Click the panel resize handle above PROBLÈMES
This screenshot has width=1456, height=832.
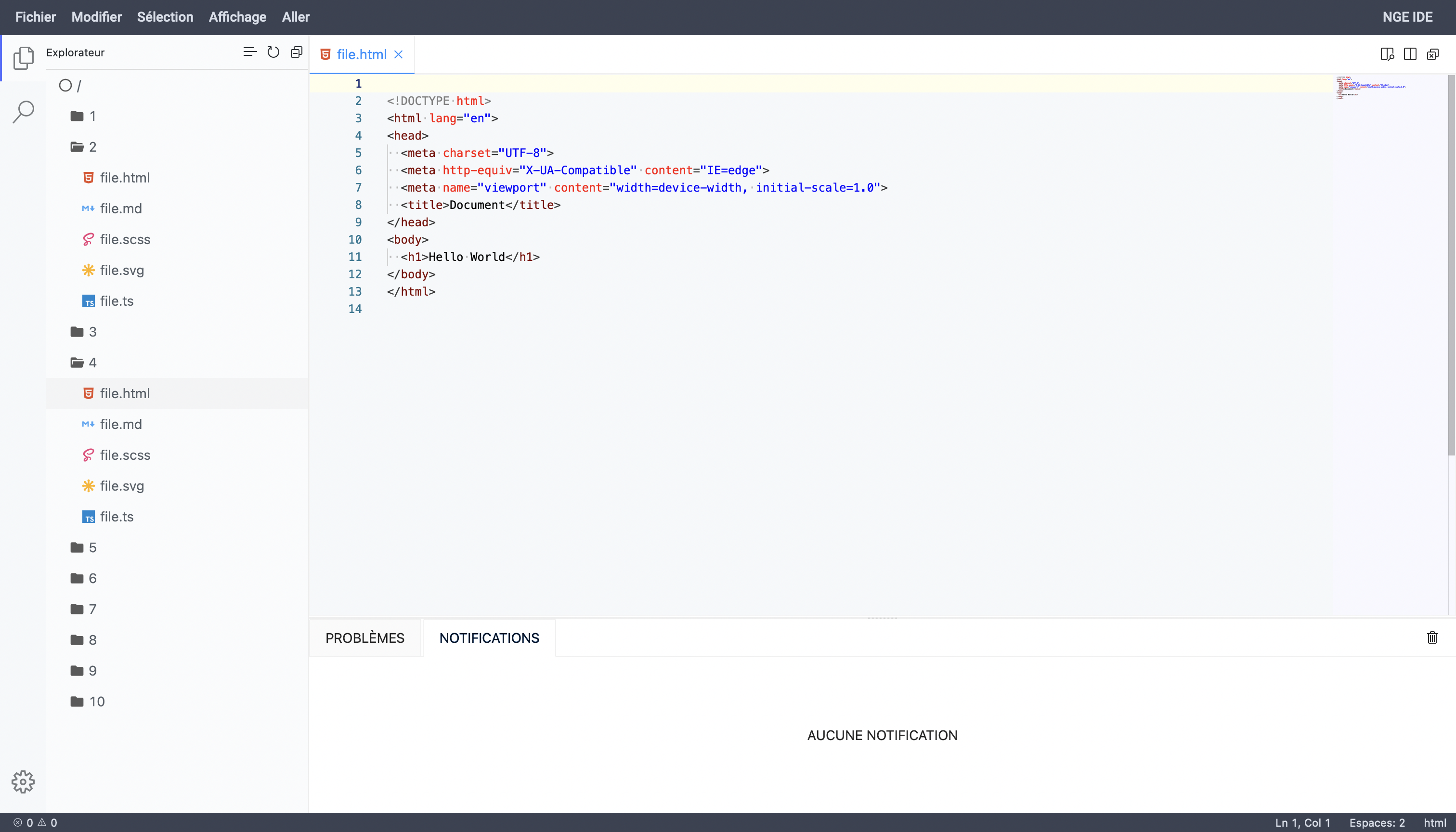tap(882, 617)
